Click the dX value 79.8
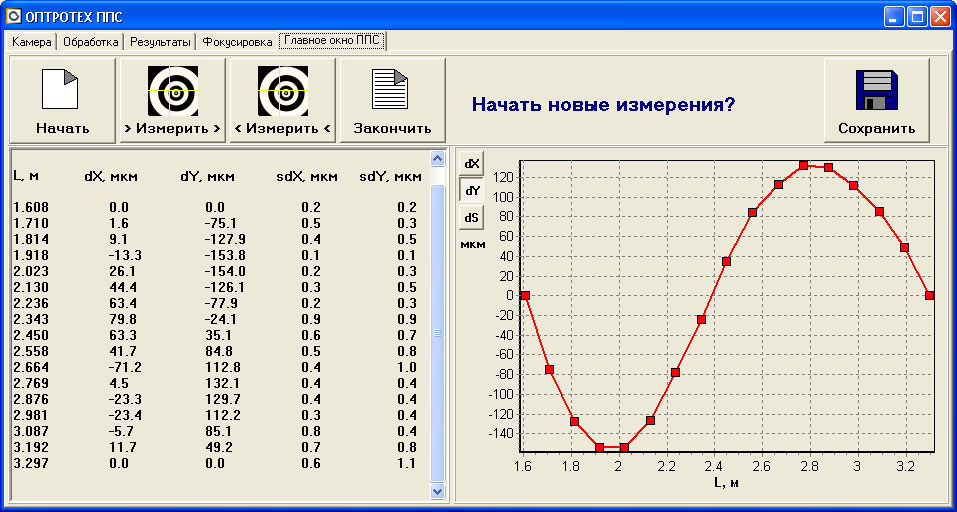The width and height of the screenshot is (957, 512). [122, 319]
